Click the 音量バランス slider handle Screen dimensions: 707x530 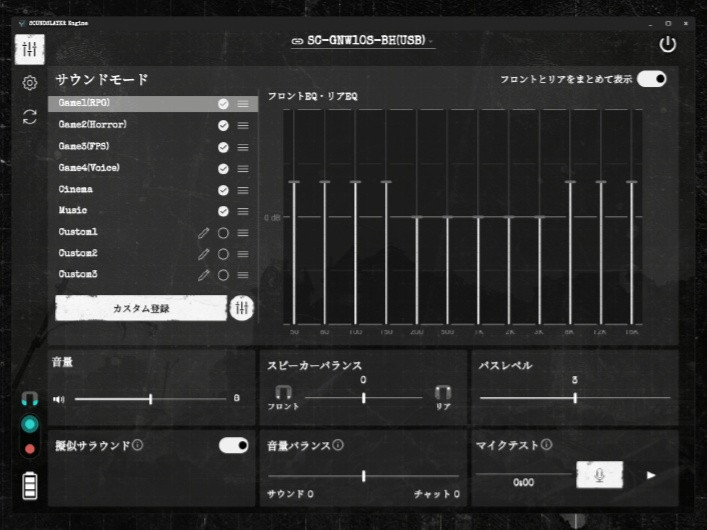coord(363,475)
